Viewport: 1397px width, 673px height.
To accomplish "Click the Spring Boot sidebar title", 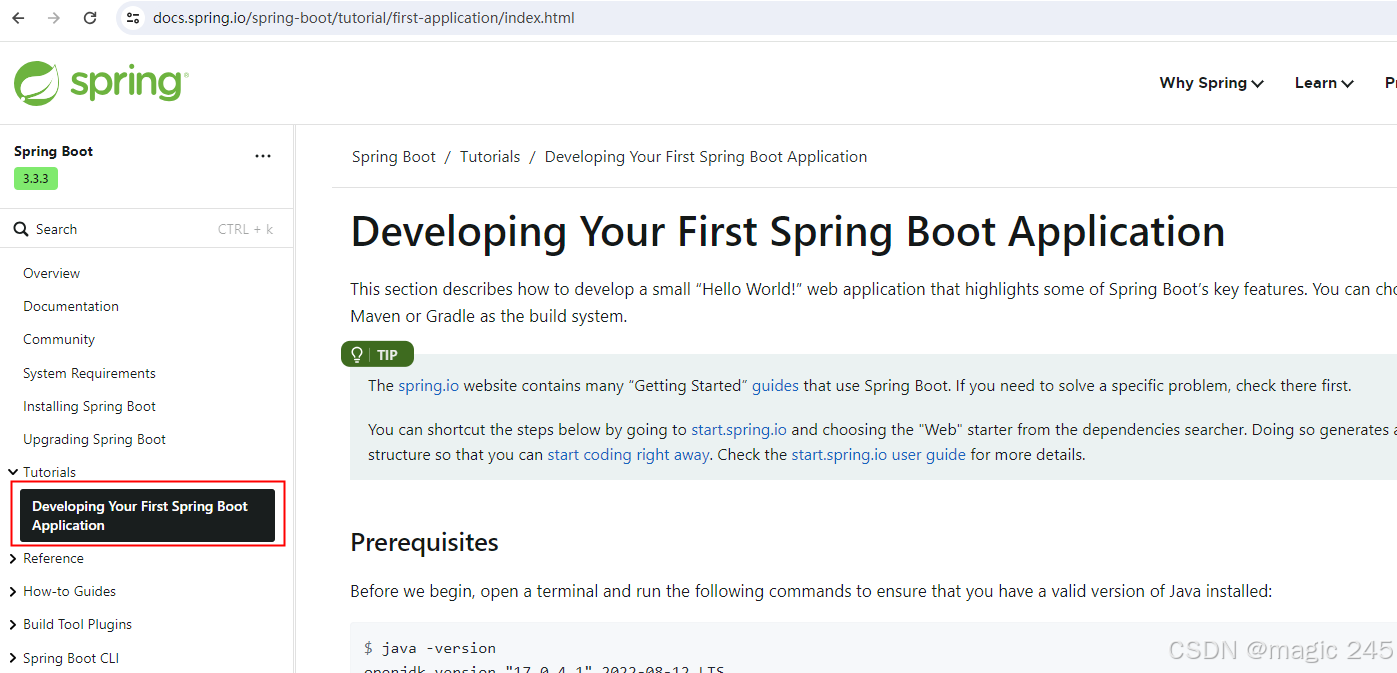I will [x=53, y=151].
